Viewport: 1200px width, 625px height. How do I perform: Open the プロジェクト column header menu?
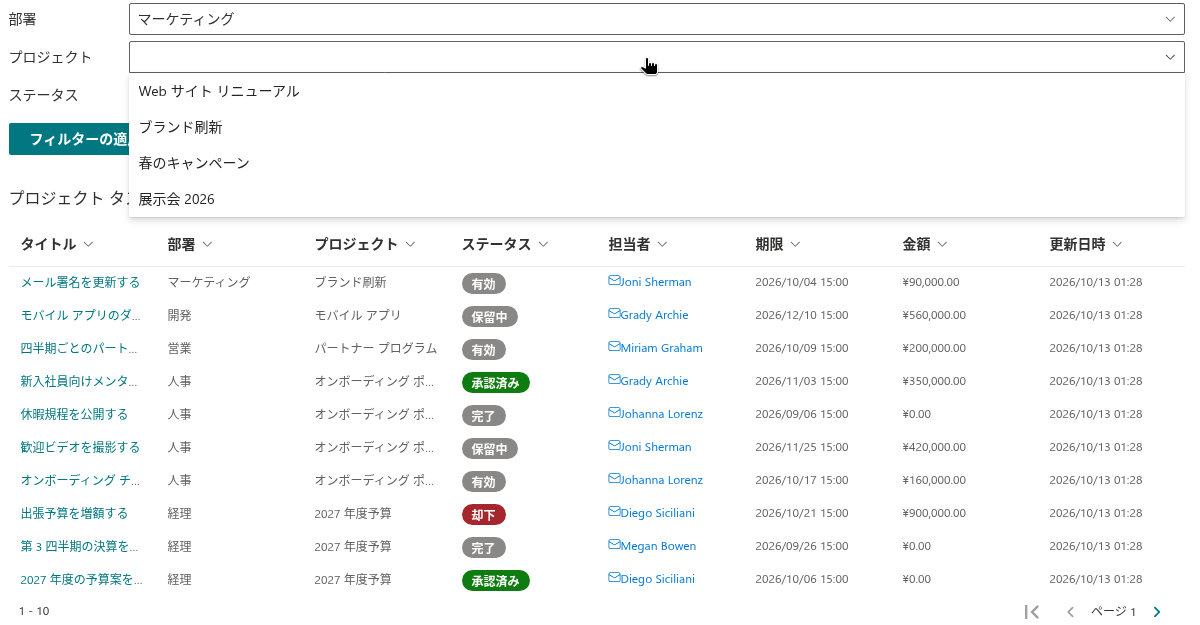[410, 244]
